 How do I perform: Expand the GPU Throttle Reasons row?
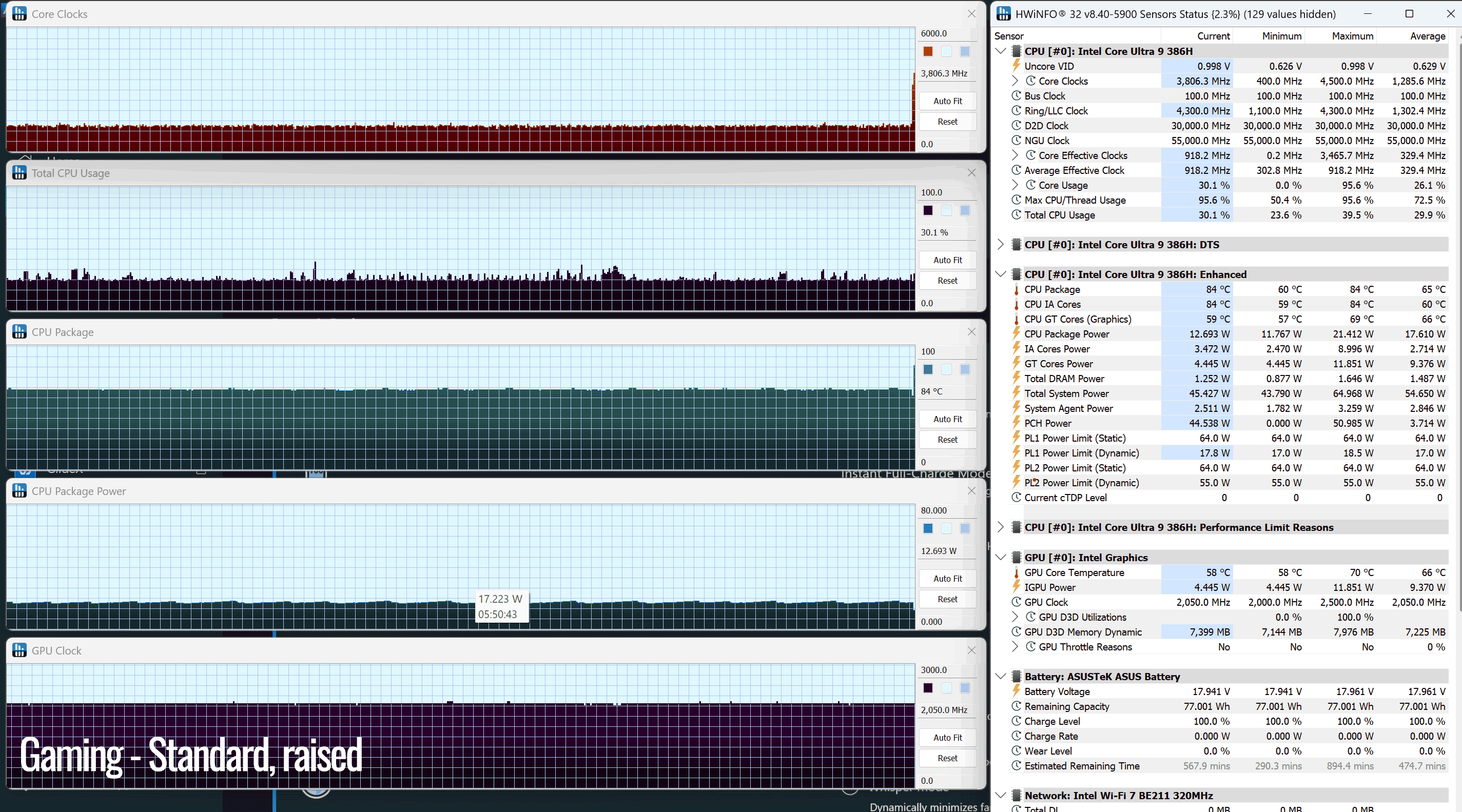[1016, 647]
